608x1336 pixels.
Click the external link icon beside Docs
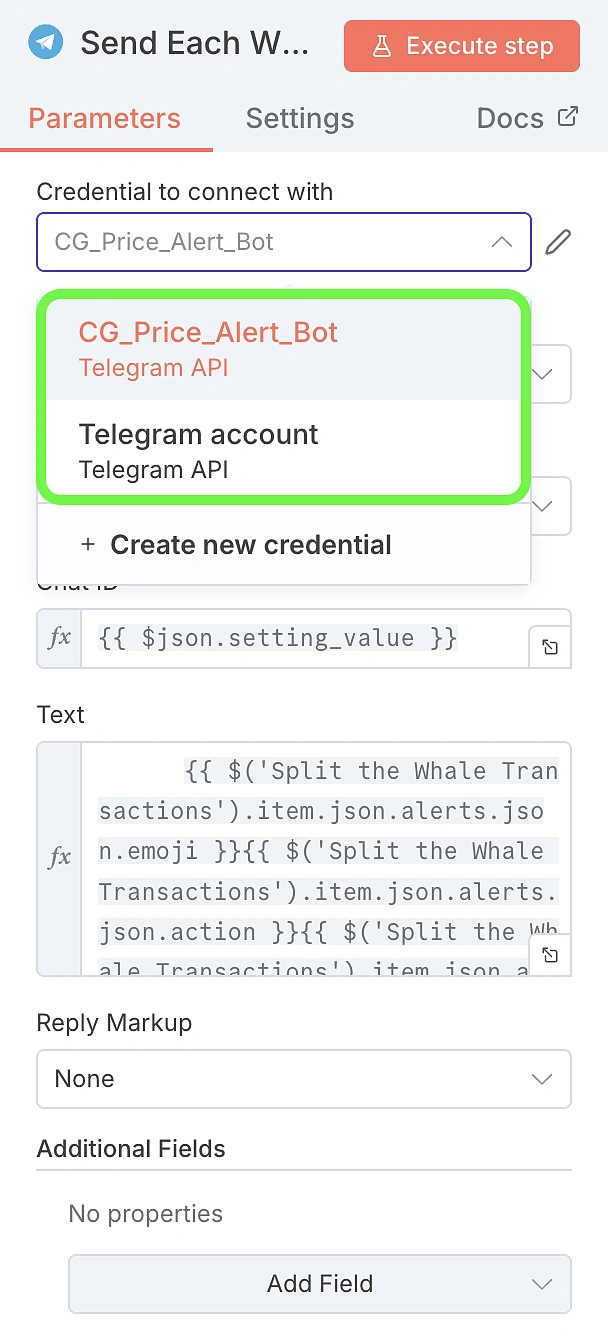tap(568, 117)
